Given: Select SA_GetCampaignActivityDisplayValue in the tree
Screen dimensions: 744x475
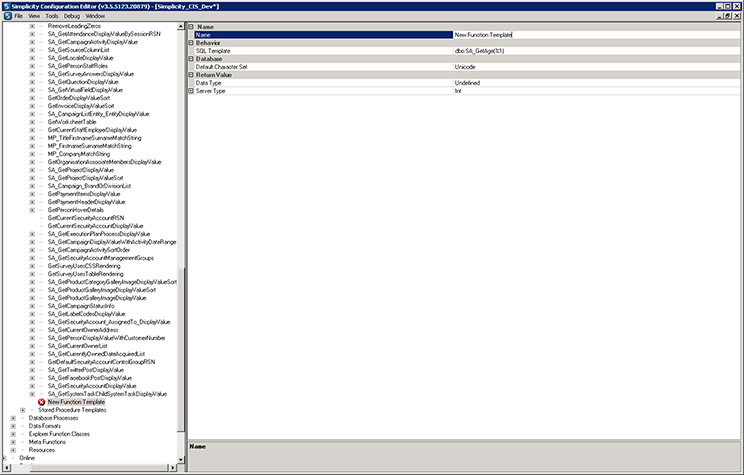Looking at the screenshot, I should tap(93, 42).
